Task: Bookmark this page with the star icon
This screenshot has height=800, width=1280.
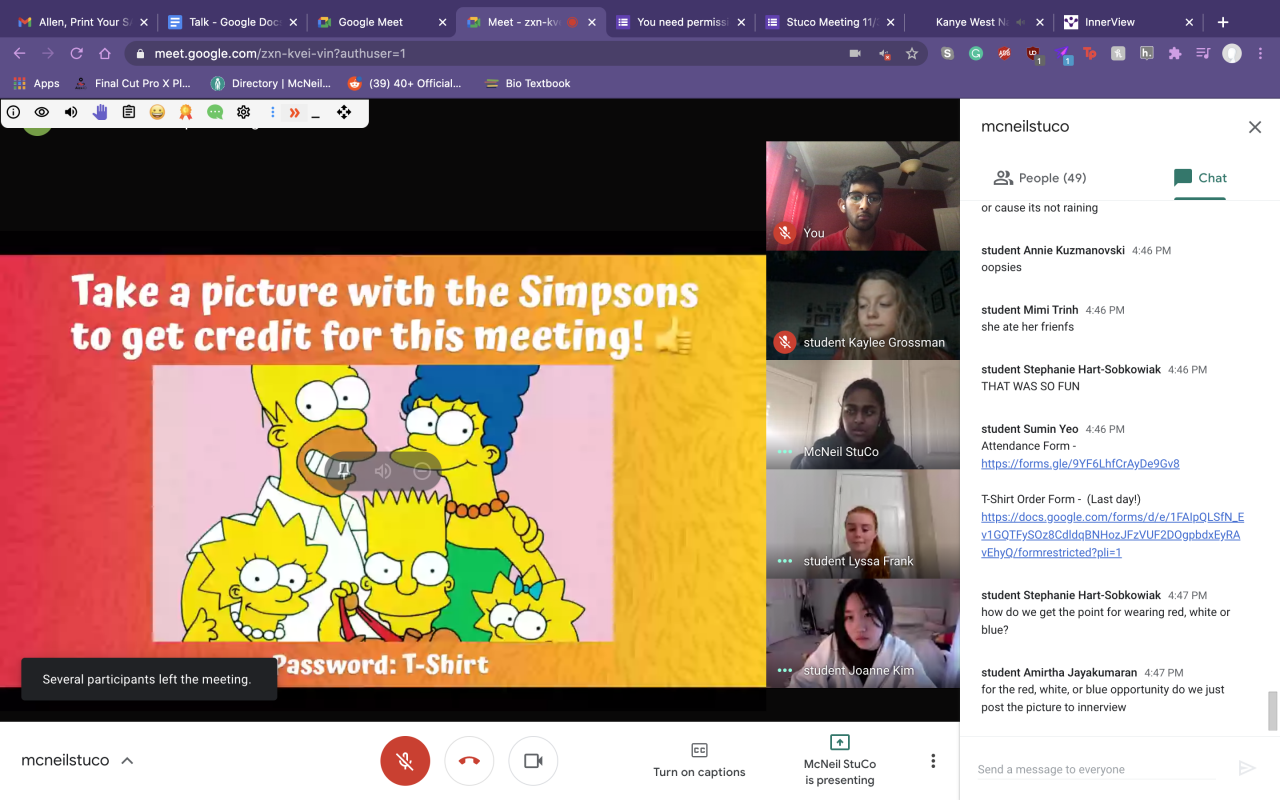Action: click(x=912, y=54)
